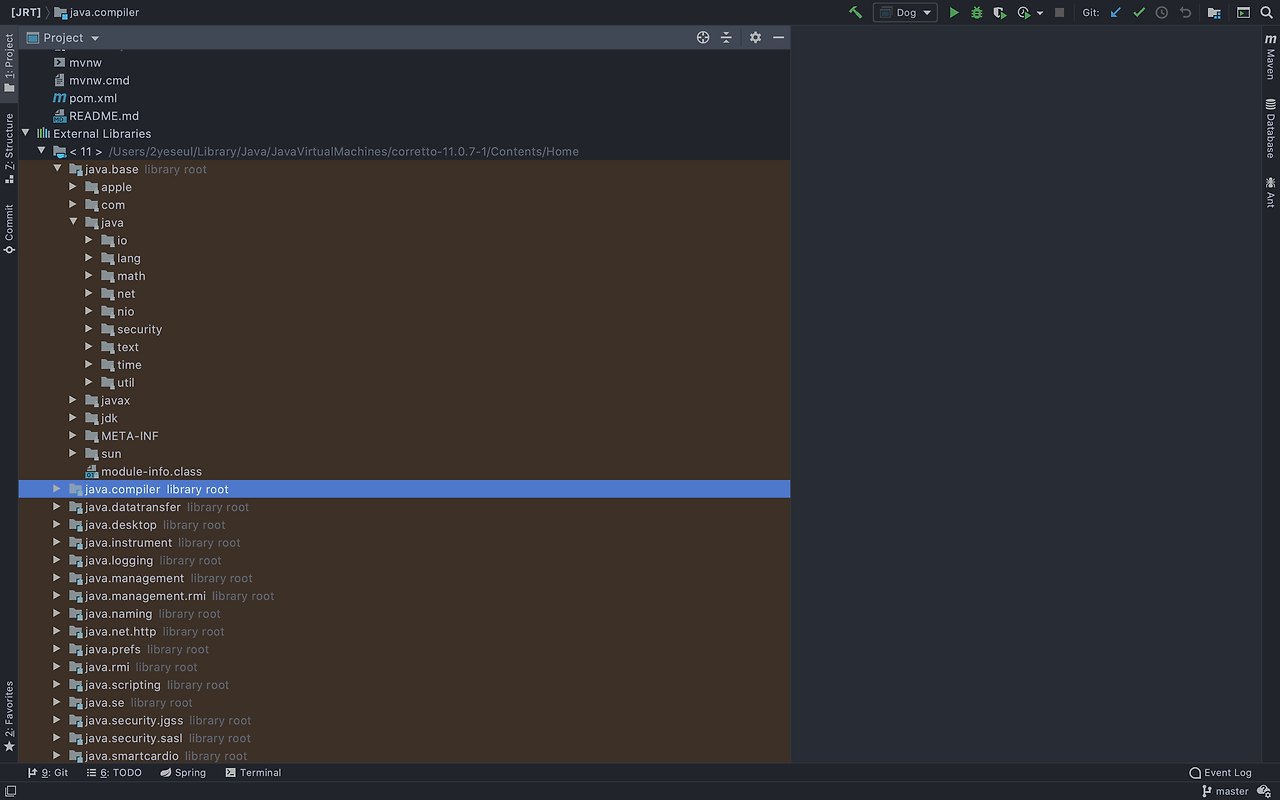The image size is (1280, 800).
Task: Switch to the 1: Project side tab
Action: pyautogui.click(x=9, y=63)
